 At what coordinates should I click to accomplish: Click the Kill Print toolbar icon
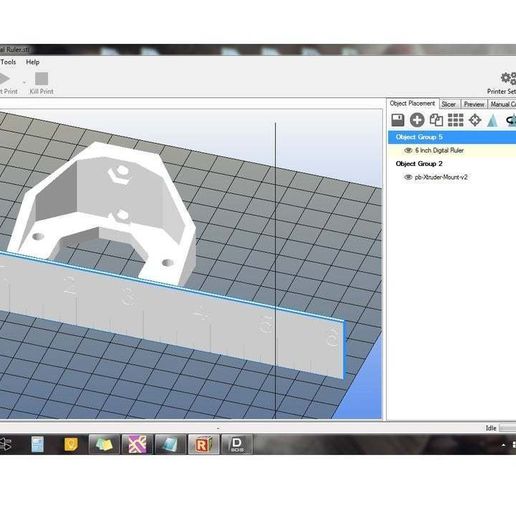pos(42,79)
